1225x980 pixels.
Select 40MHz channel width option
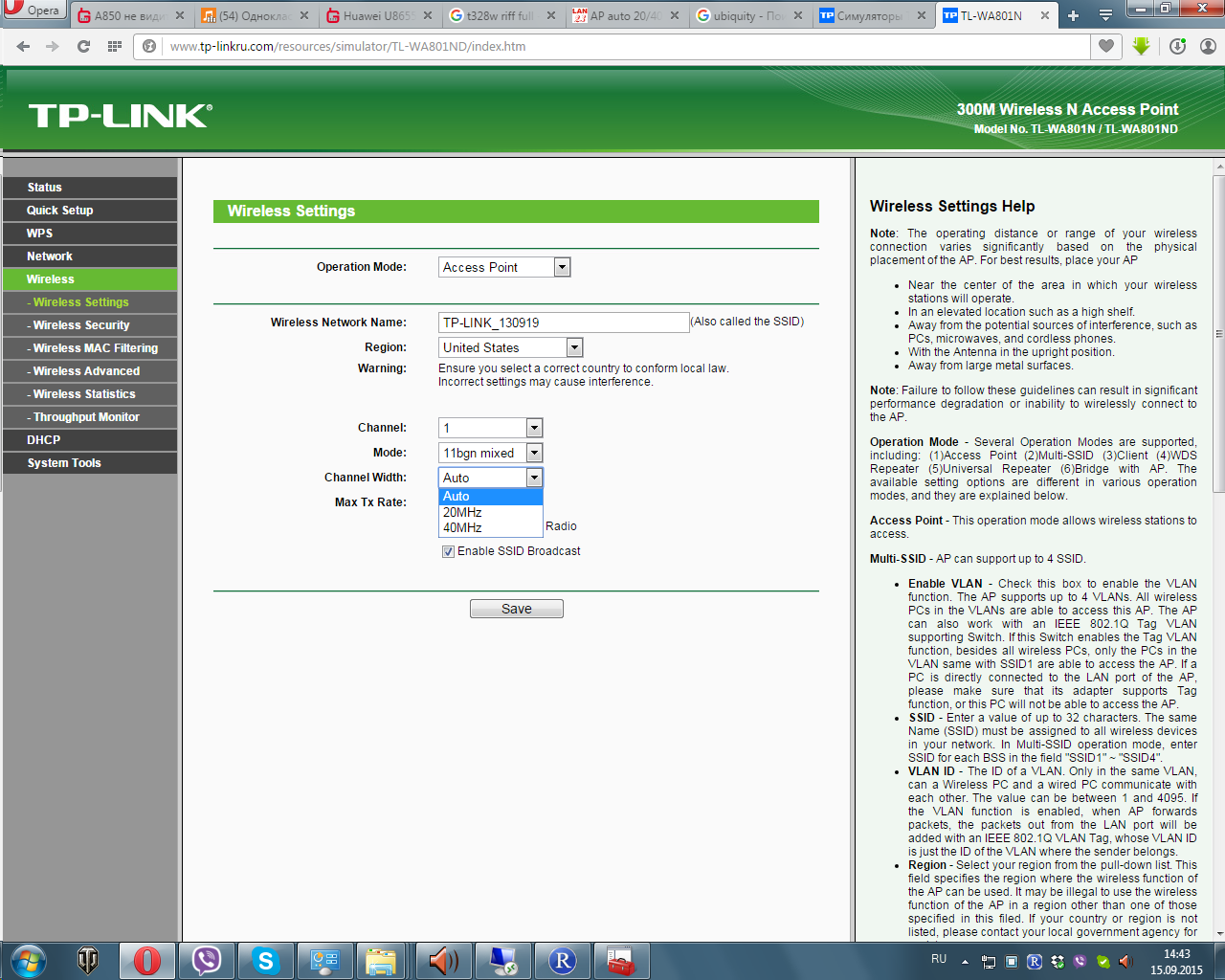tap(491, 527)
